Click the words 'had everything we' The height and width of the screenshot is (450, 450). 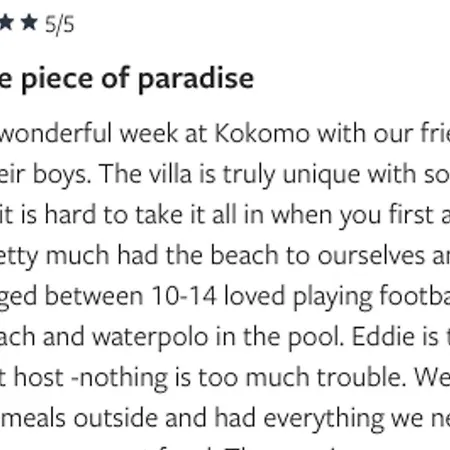click(319, 419)
